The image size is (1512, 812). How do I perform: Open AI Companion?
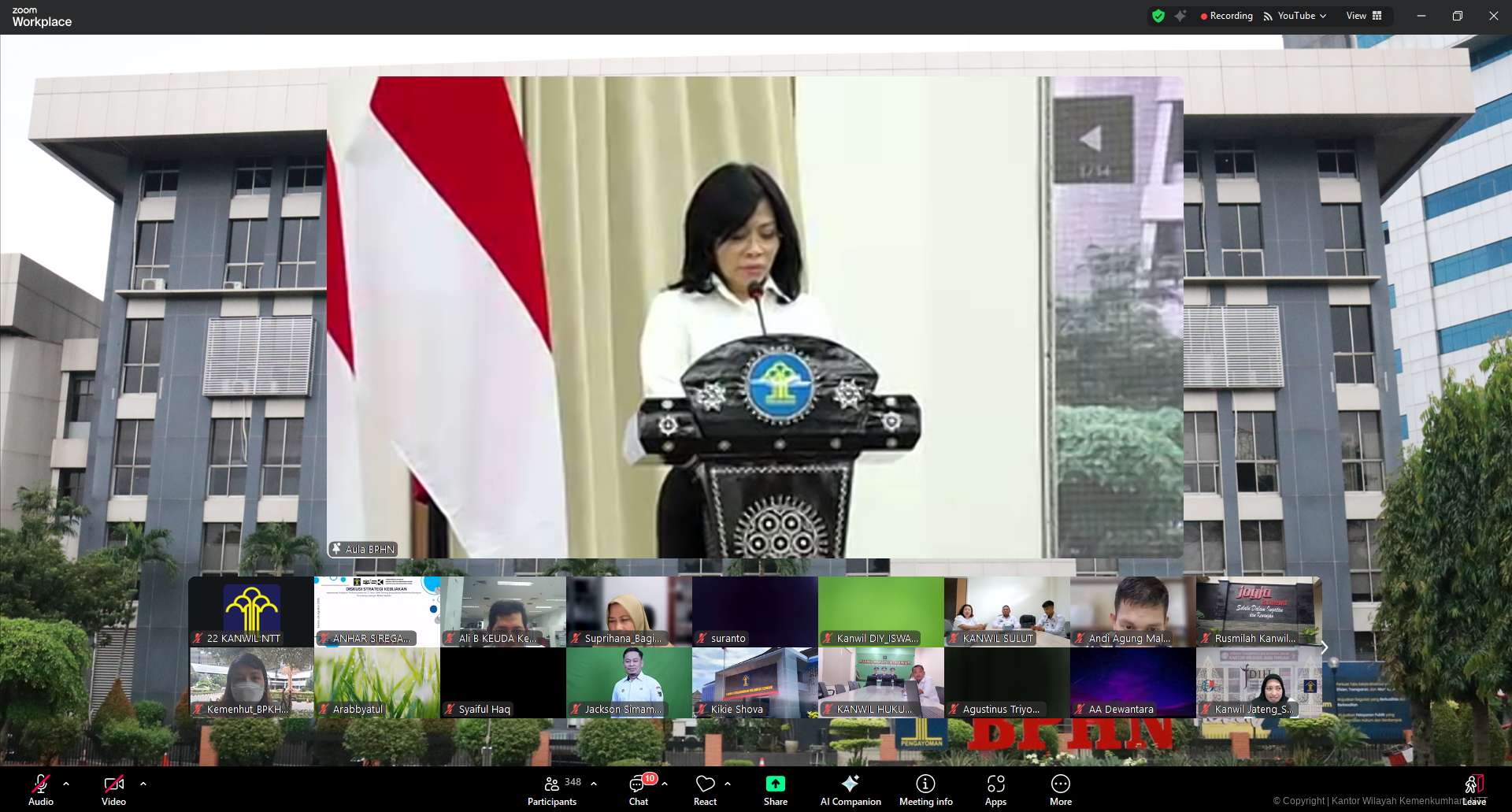(850, 790)
